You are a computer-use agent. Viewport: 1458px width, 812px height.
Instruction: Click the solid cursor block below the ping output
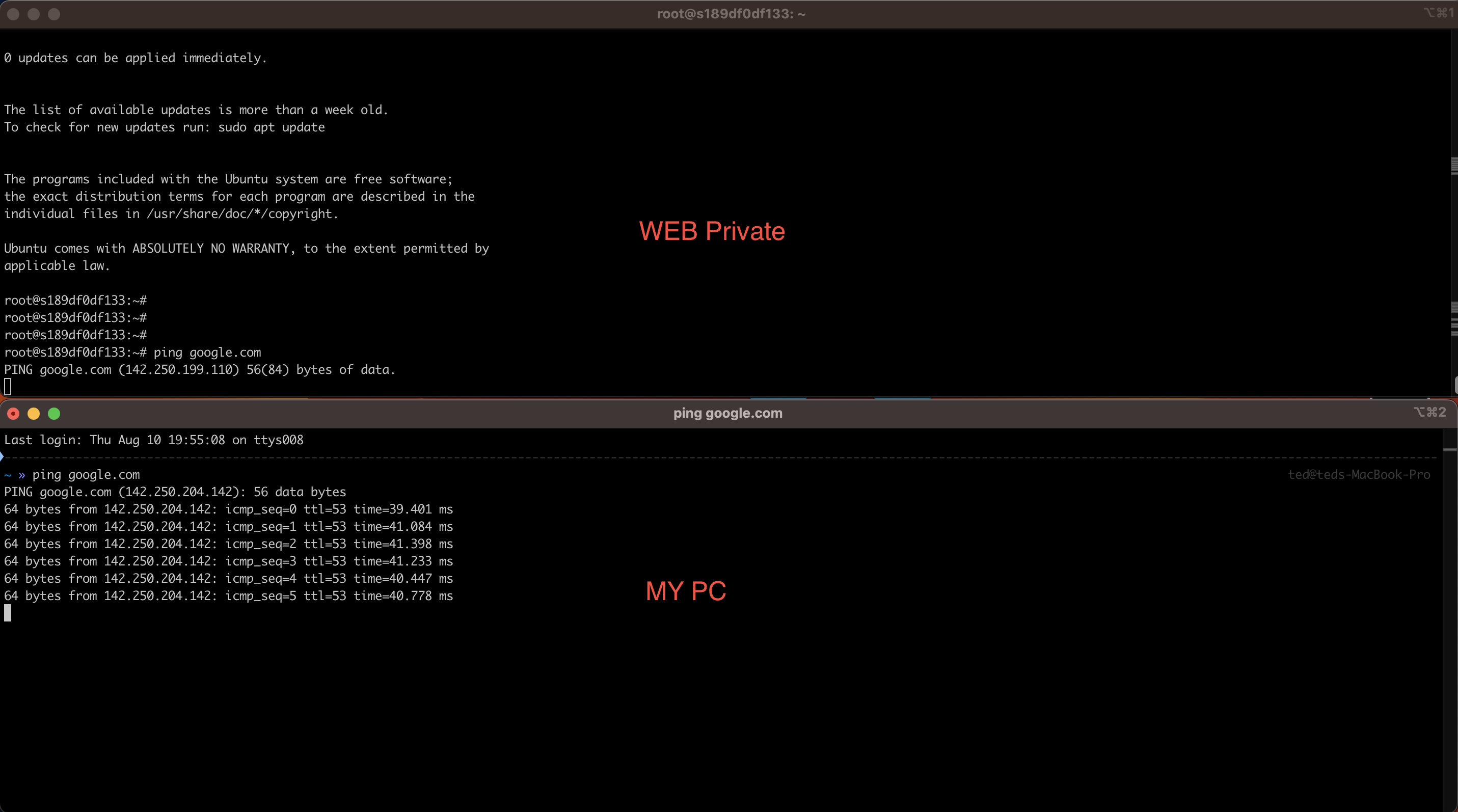coord(7,613)
